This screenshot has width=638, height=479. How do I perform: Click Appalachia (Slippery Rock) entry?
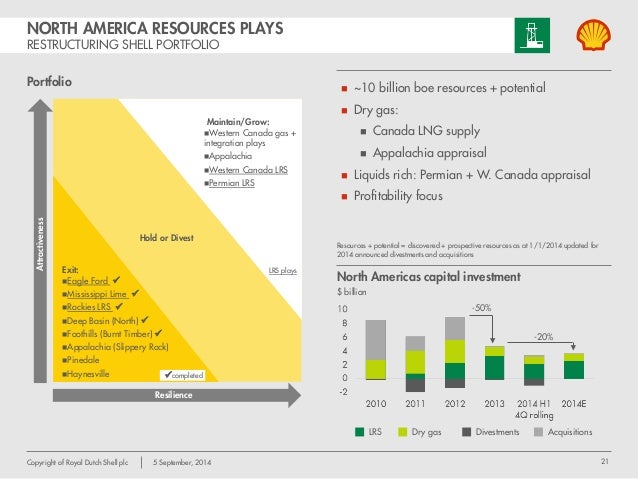tap(115, 347)
